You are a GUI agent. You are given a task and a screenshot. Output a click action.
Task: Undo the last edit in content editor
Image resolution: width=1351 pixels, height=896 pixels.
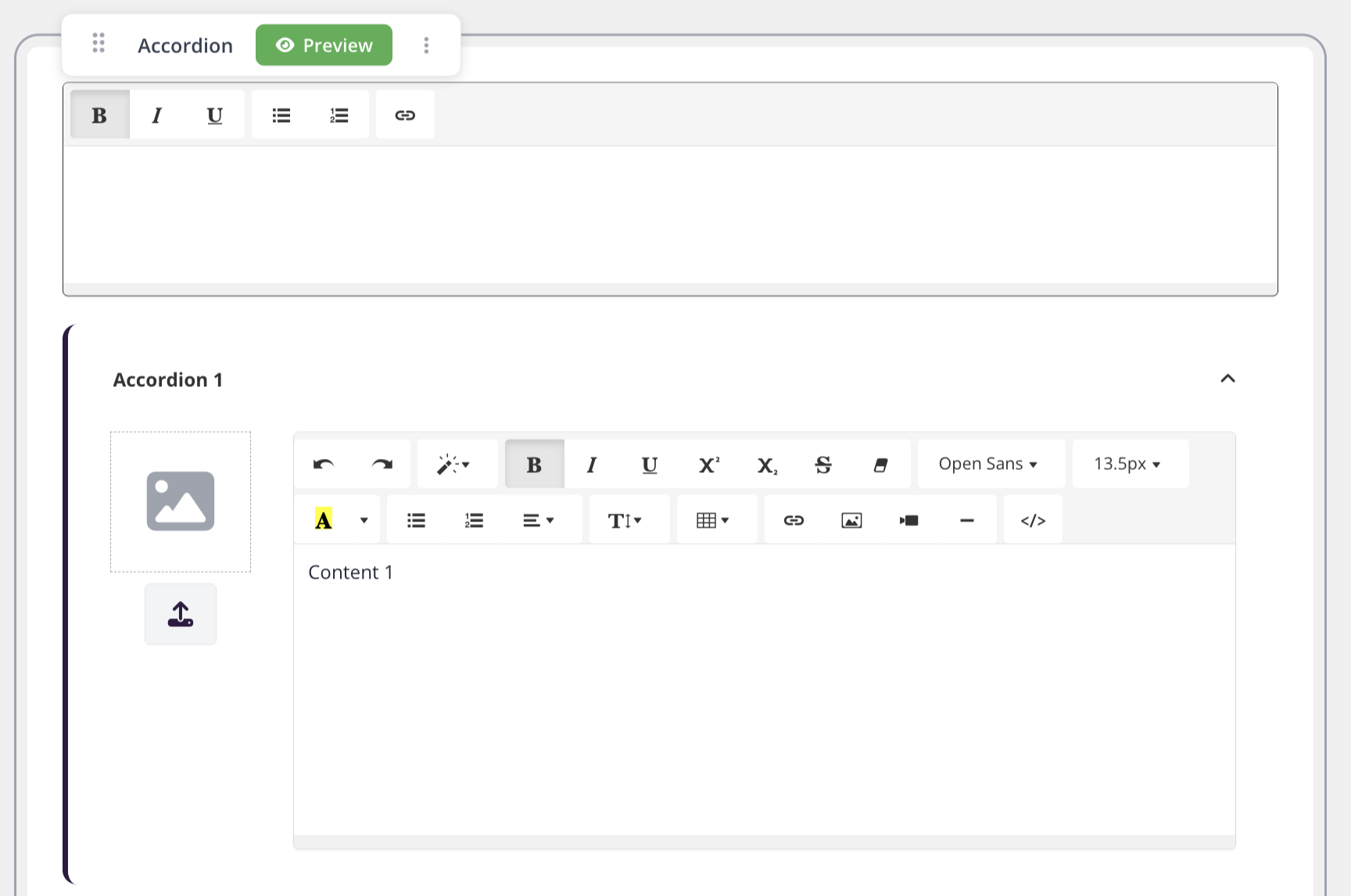pos(324,464)
